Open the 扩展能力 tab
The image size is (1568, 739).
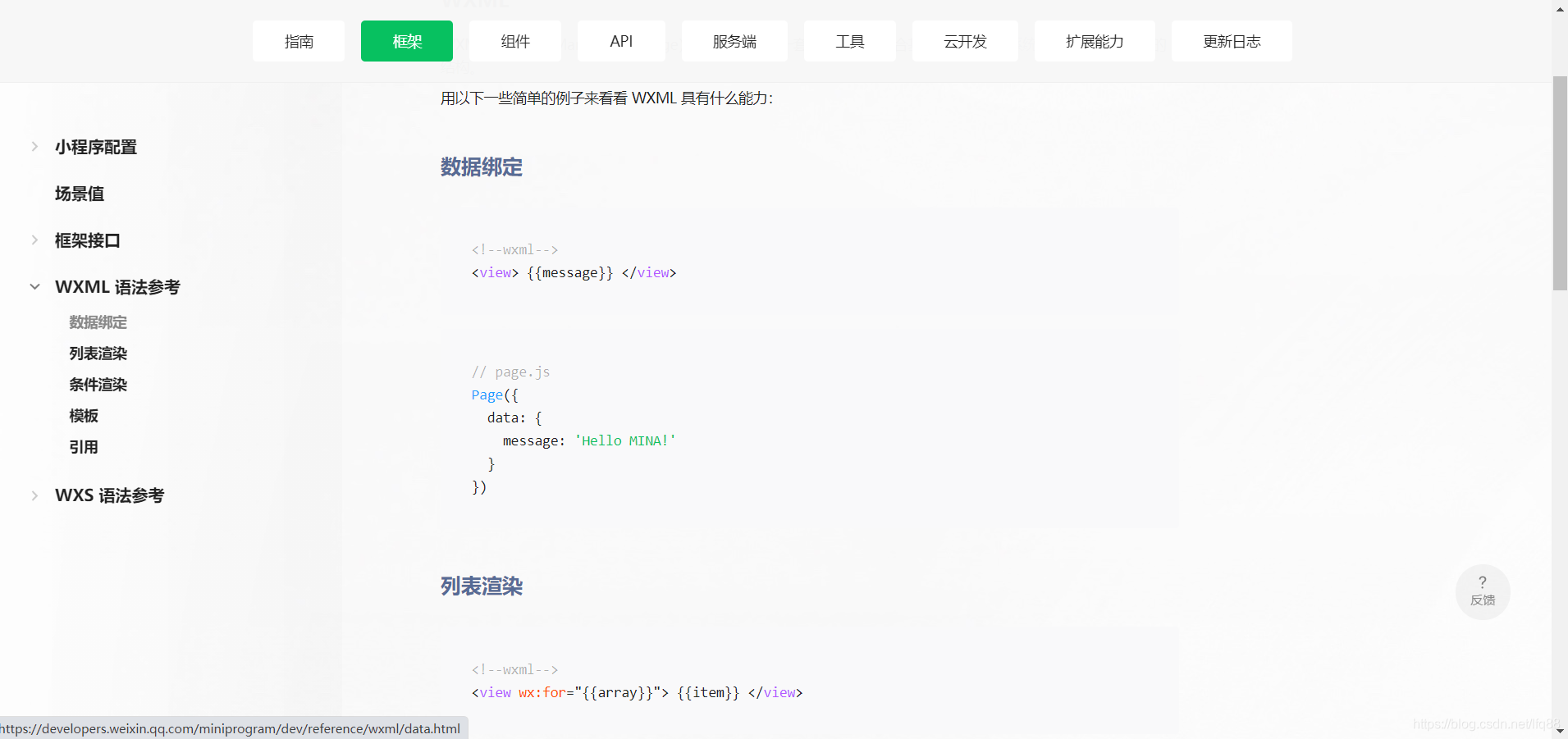pos(1095,41)
